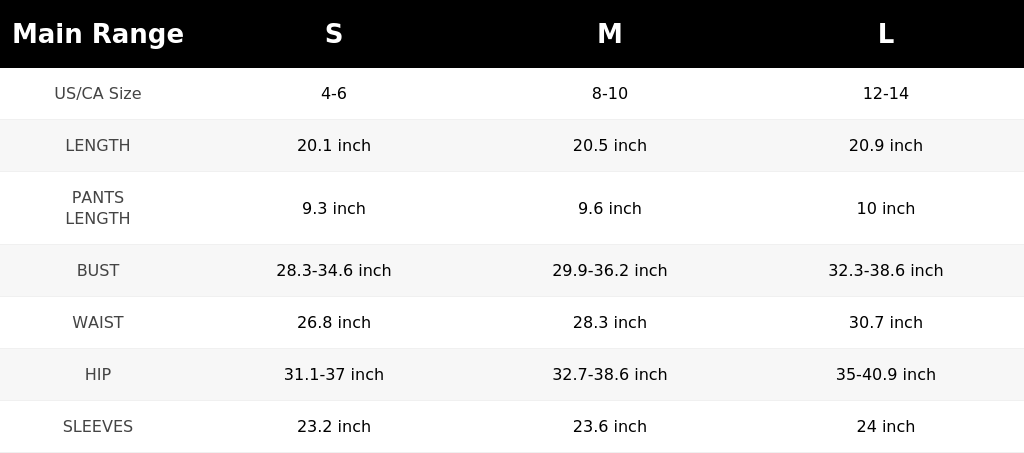This screenshot has height=453, width=1024.
Task: Click the BUST row label
Action: point(98,270)
